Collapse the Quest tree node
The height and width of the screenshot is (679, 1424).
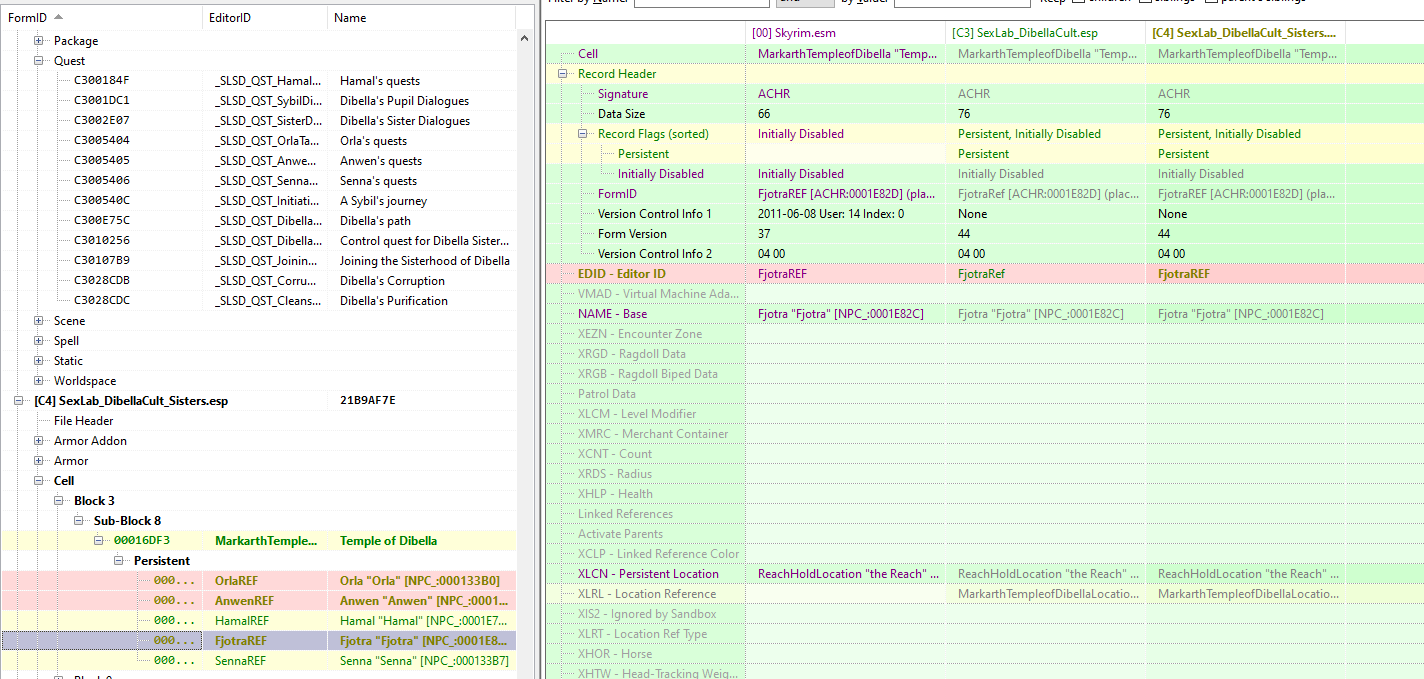tap(39, 61)
